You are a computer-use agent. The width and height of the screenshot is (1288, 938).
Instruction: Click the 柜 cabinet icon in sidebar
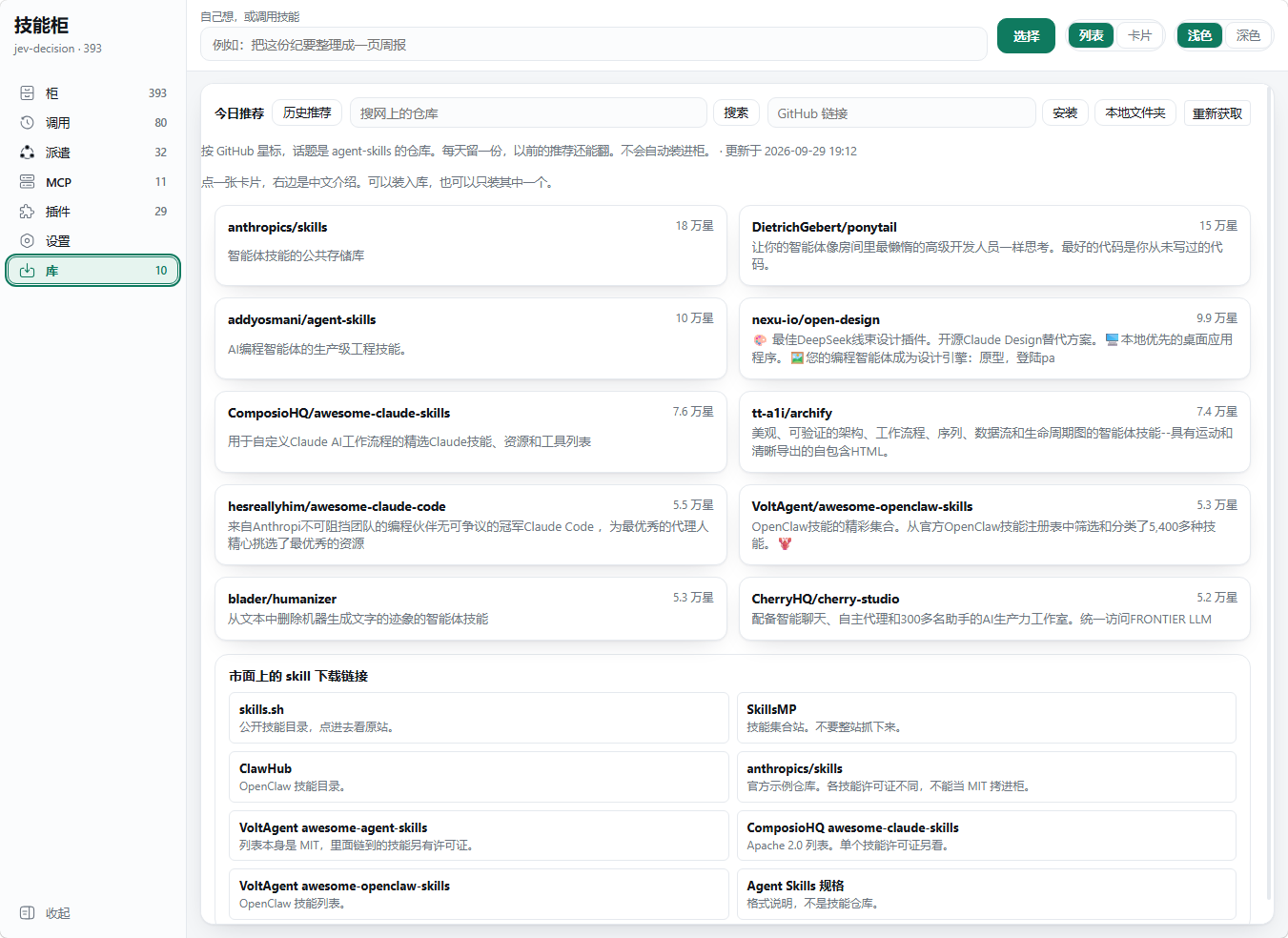(x=27, y=93)
